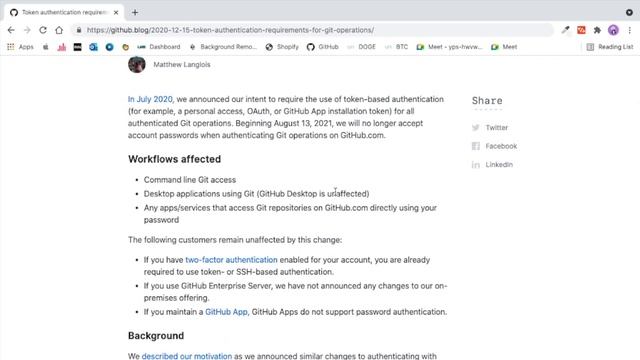This screenshot has width=640, height=360.
Task: Click the LinkedIn share icon
Action: pos(476,164)
